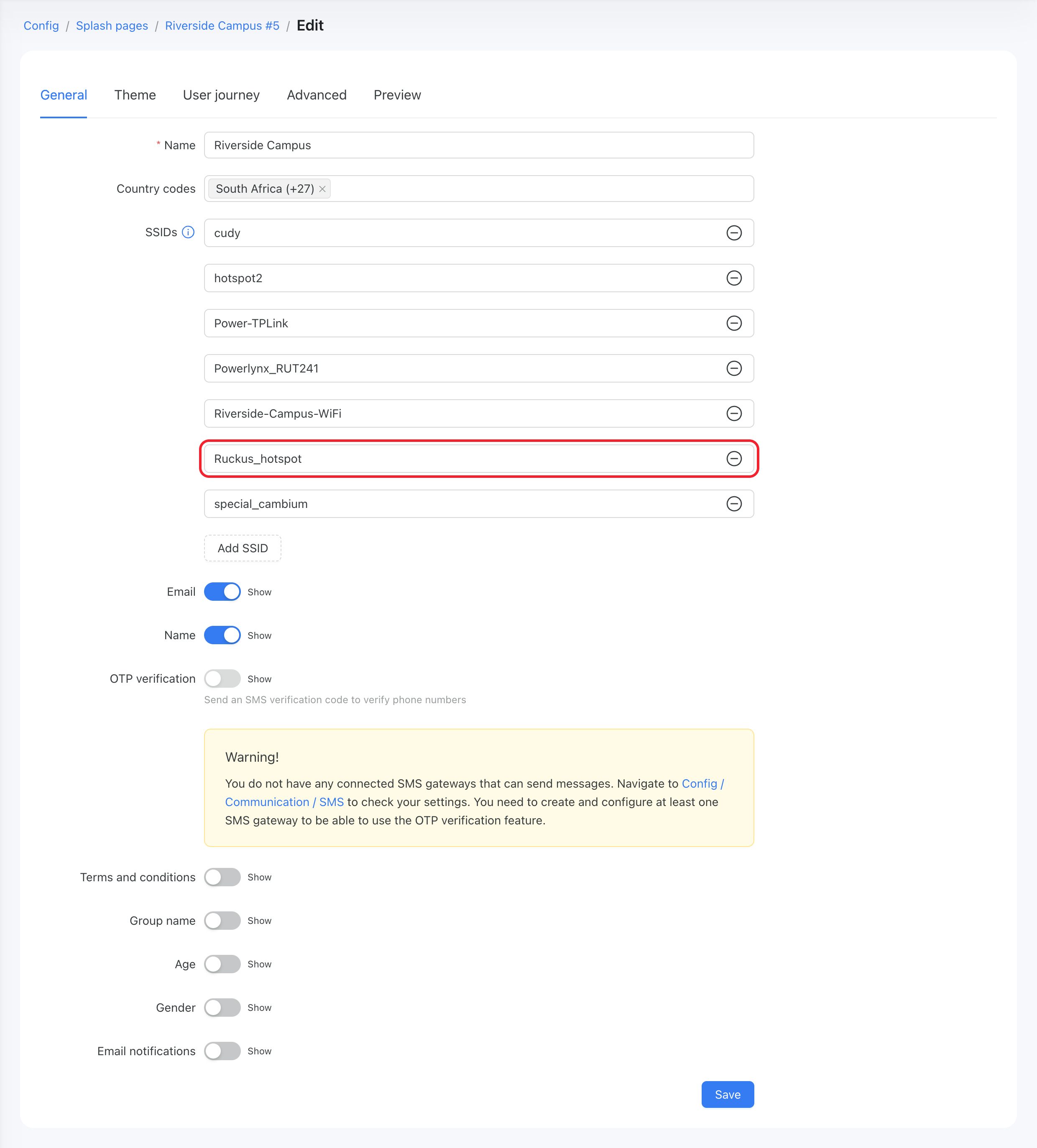The width and height of the screenshot is (1037, 1148).
Task: Enable OTP verification toggle
Action: point(222,679)
